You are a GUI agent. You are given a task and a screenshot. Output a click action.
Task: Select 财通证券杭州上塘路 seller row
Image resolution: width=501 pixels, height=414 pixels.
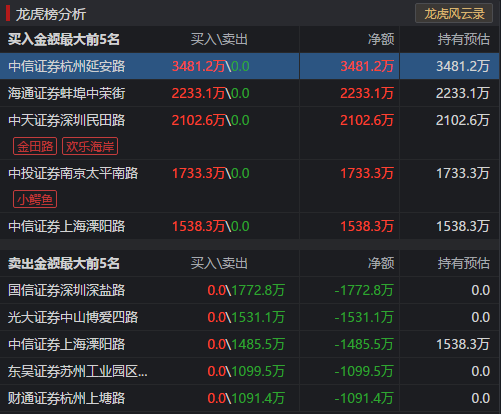click(249, 398)
